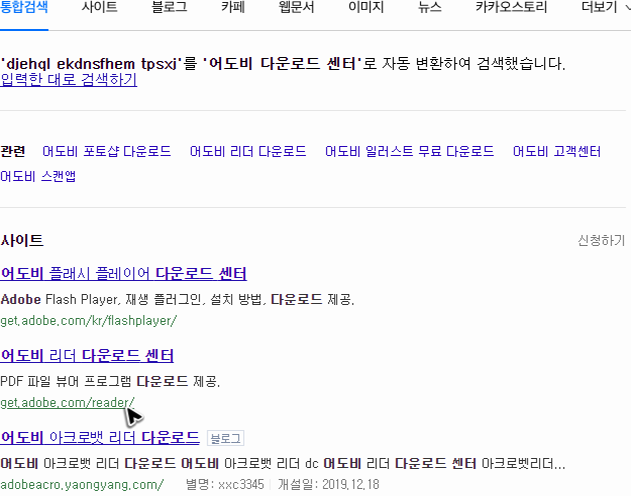631x496 pixels.
Task: Open related search 어도비 리더 다운로드
Action: [248, 152]
